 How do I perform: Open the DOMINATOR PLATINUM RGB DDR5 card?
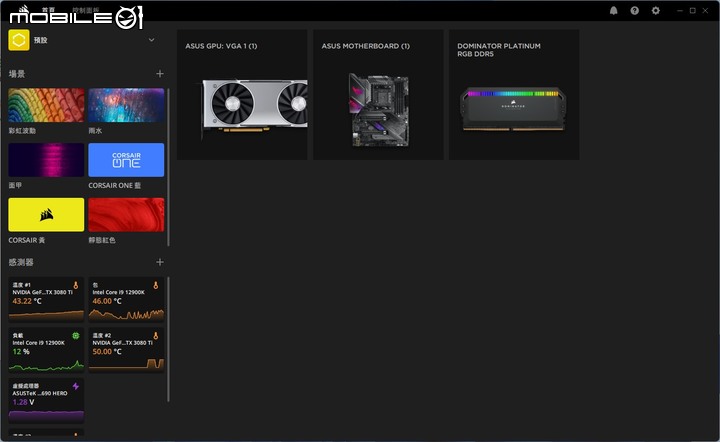pyautogui.click(x=514, y=95)
